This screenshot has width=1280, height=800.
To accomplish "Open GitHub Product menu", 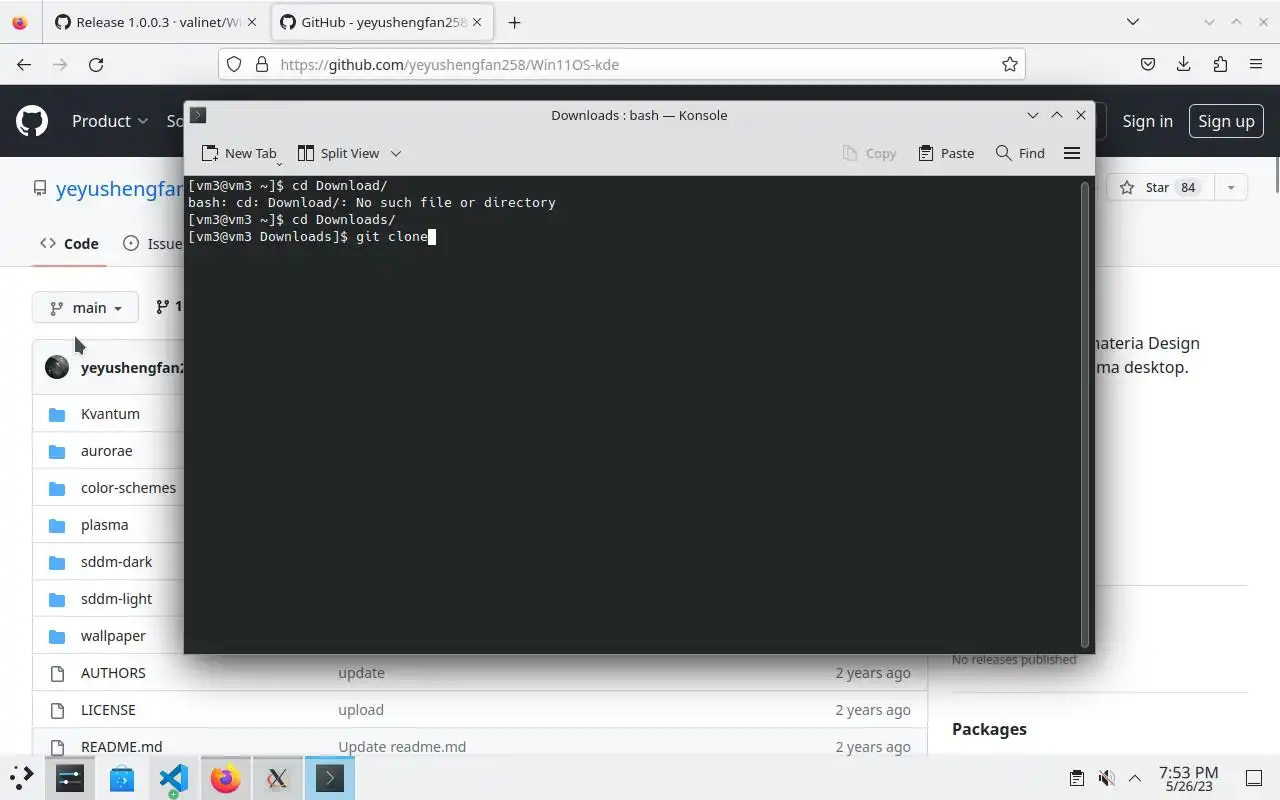I will coord(110,121).
